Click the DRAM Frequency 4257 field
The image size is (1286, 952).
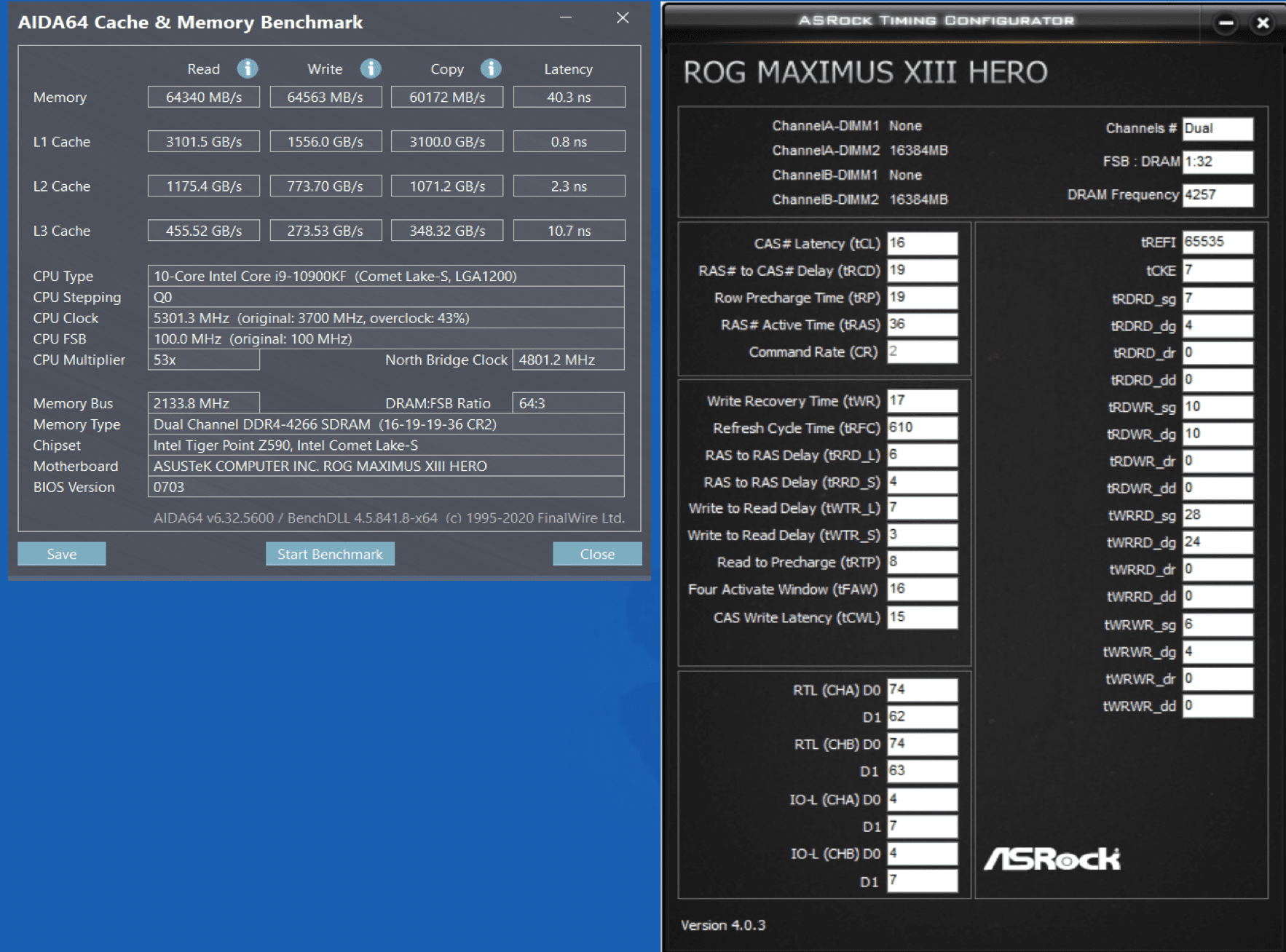pos(1218,195)
